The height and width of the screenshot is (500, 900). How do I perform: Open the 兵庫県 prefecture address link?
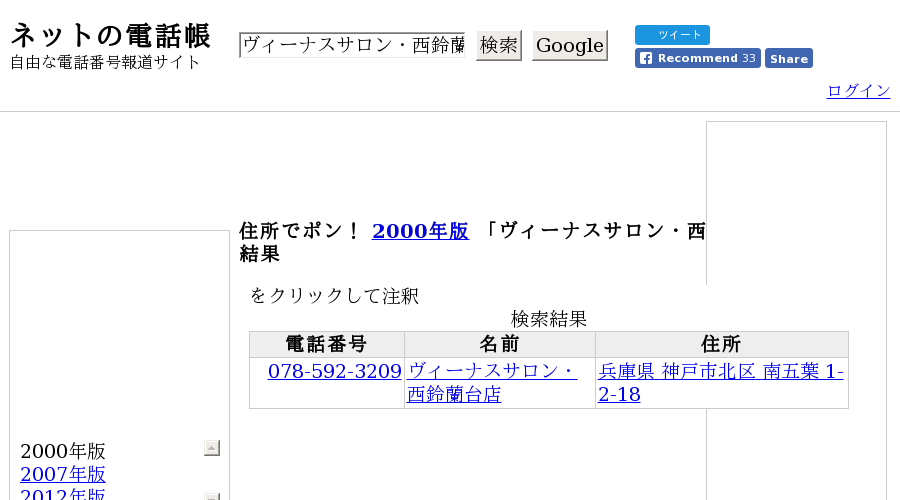click(626, 371)
